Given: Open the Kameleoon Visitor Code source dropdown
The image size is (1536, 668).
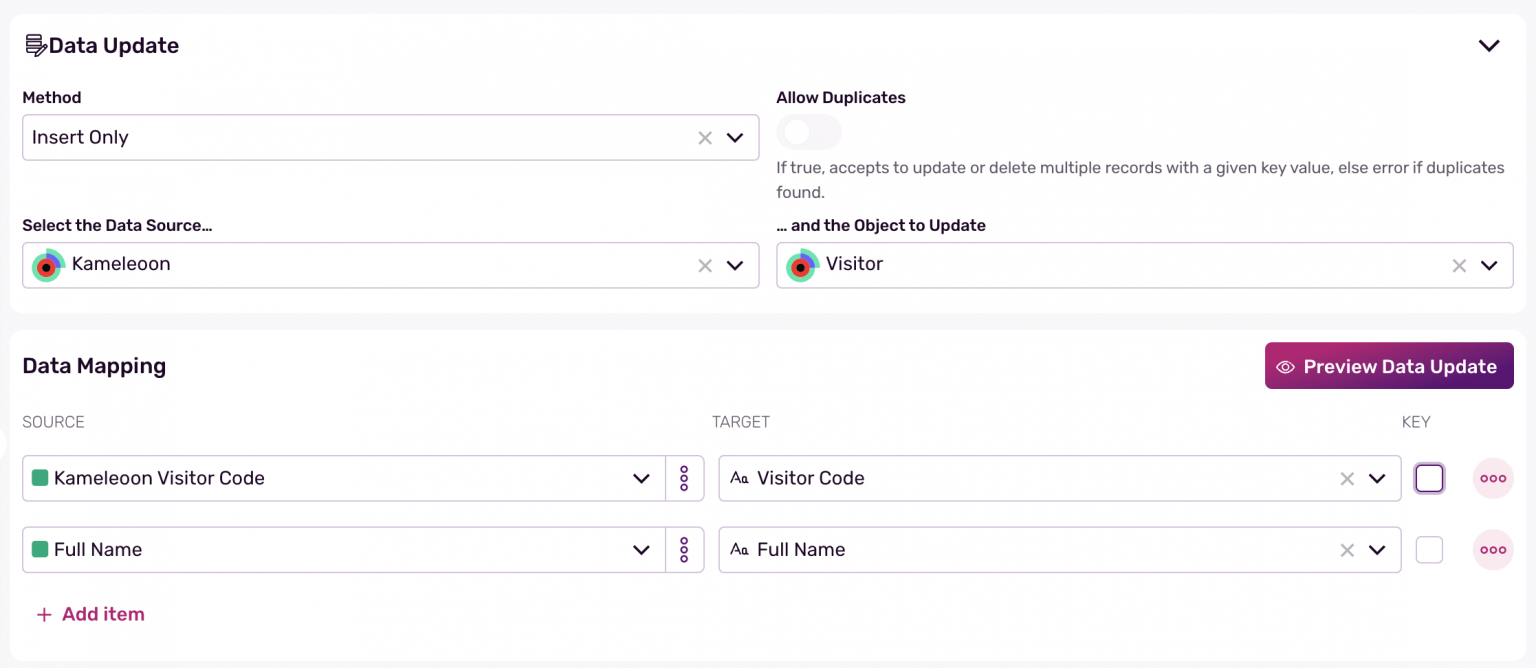Looking at the screenshot, I should pyautogui.click(x=642, y=478).
